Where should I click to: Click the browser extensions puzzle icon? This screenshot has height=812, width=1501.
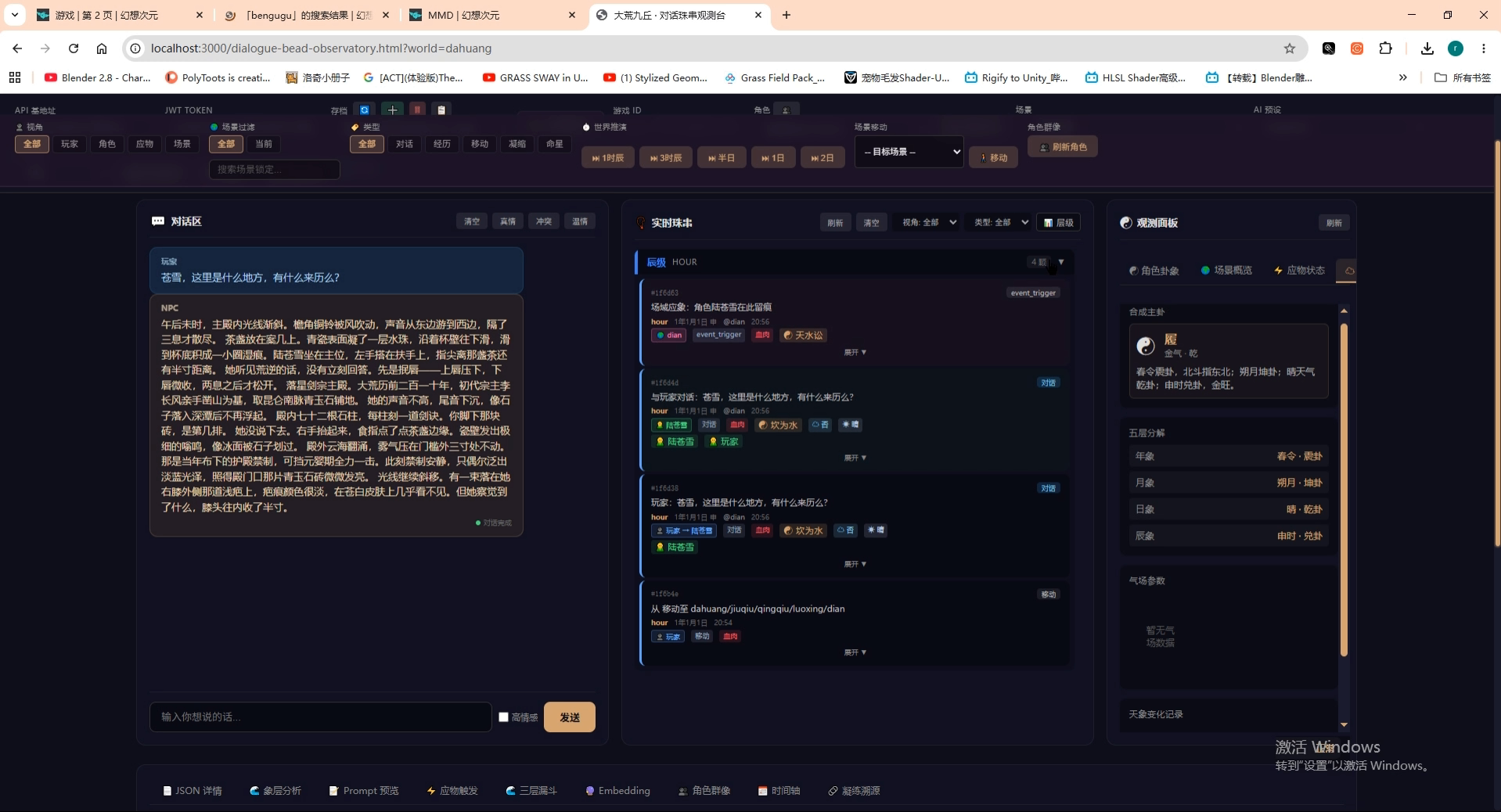[1385, 49]
